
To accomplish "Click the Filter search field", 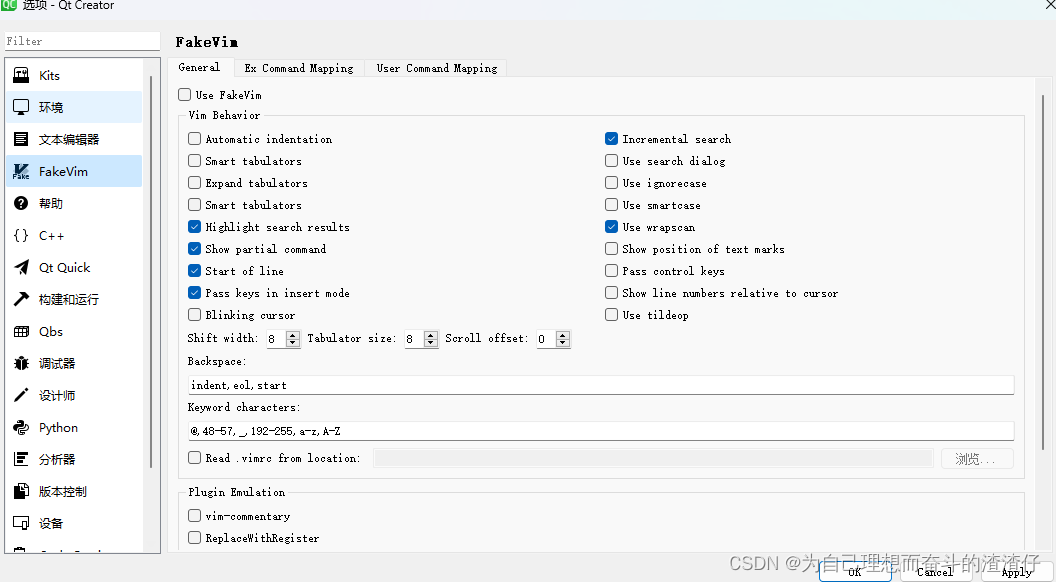I will coord(82,41).
